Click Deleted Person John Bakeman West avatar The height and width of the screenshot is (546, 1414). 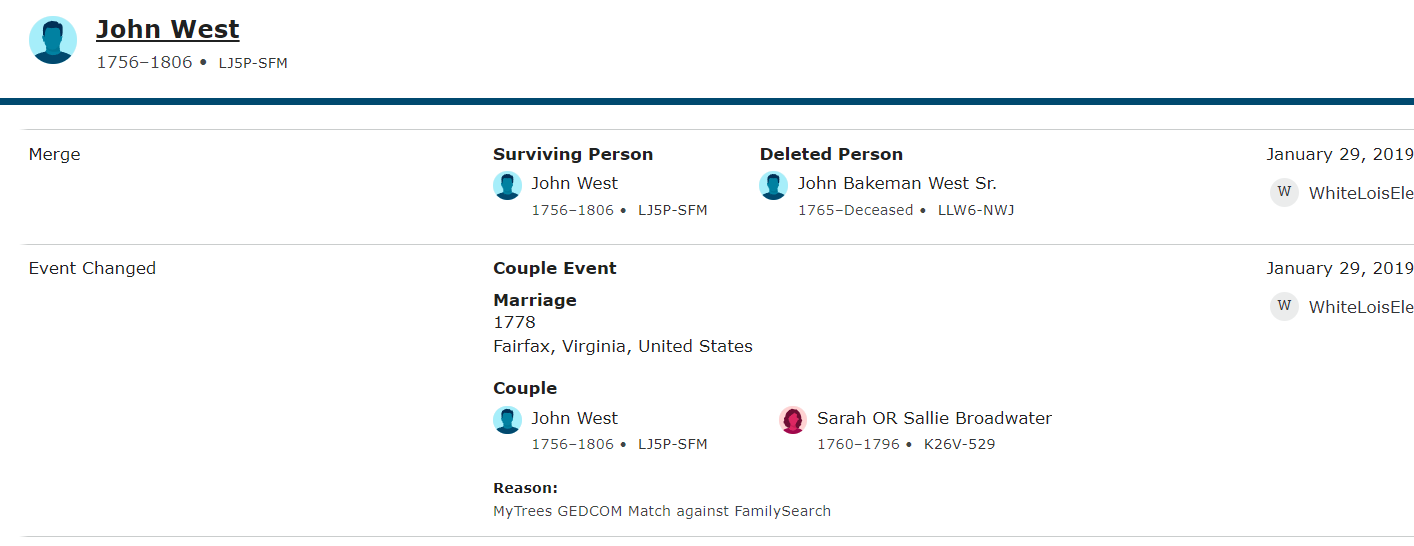pos(774,185)
